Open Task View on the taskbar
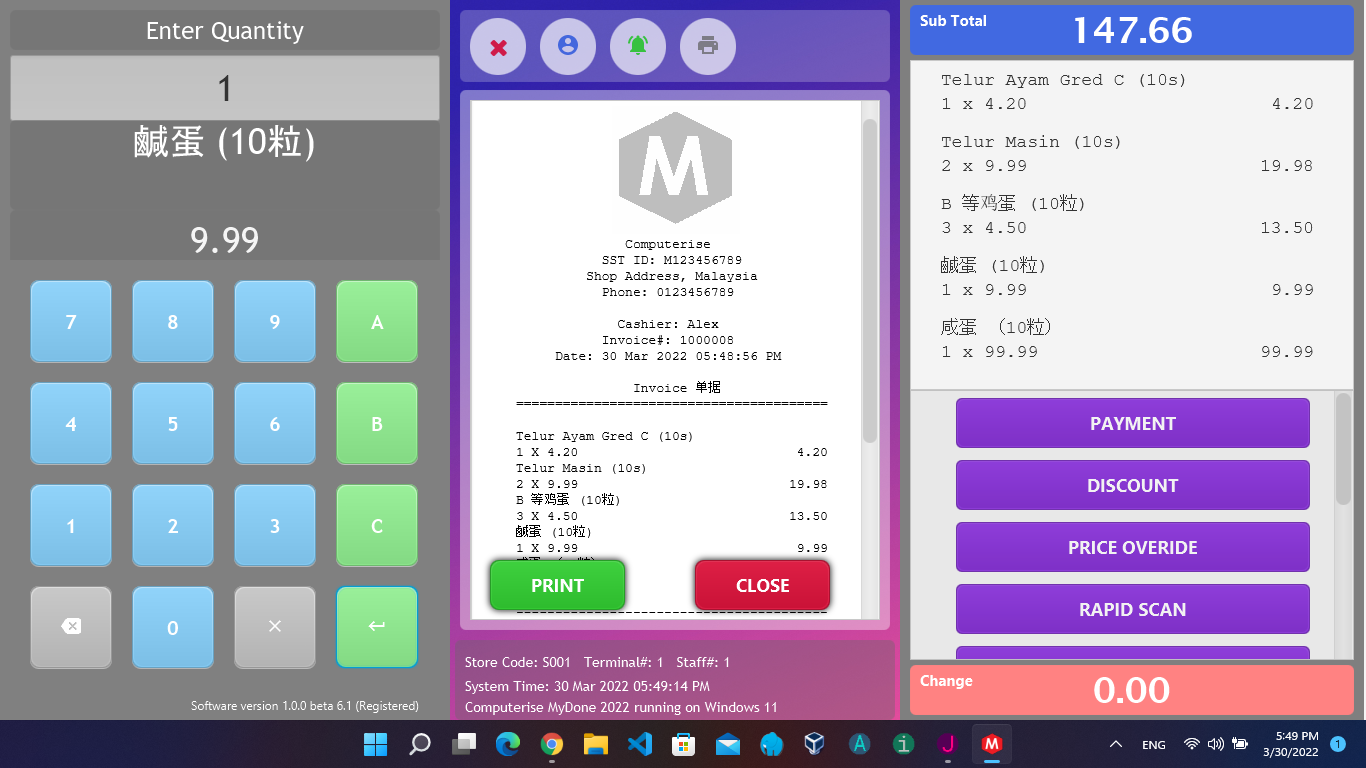Viewport: 1366px width, 768px height. point(464,744)
